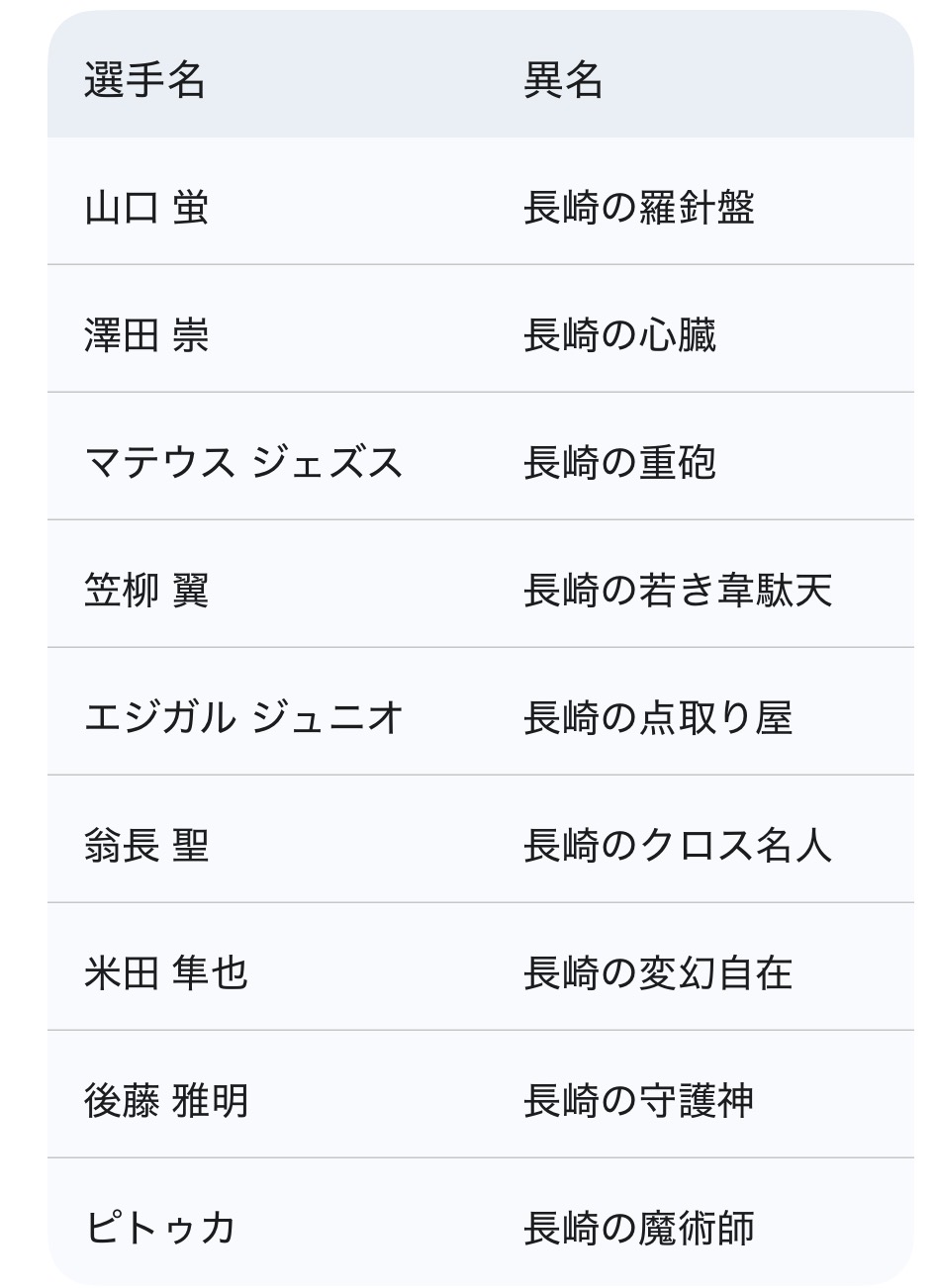
Task: Select player name 山口 蛍
Action: pyautogui.click(x=146, y=209)
